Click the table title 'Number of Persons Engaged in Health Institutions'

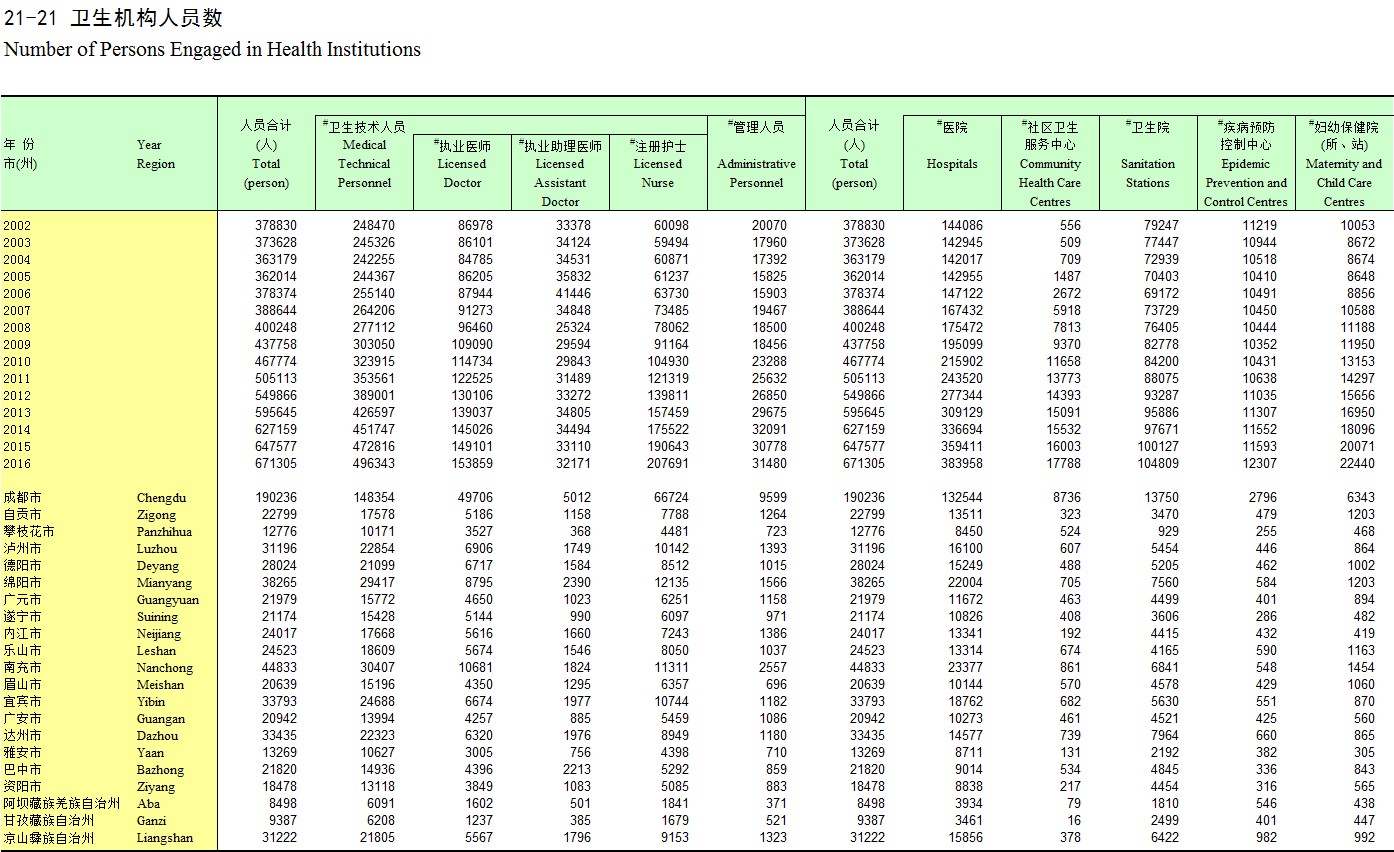point(212,49)
